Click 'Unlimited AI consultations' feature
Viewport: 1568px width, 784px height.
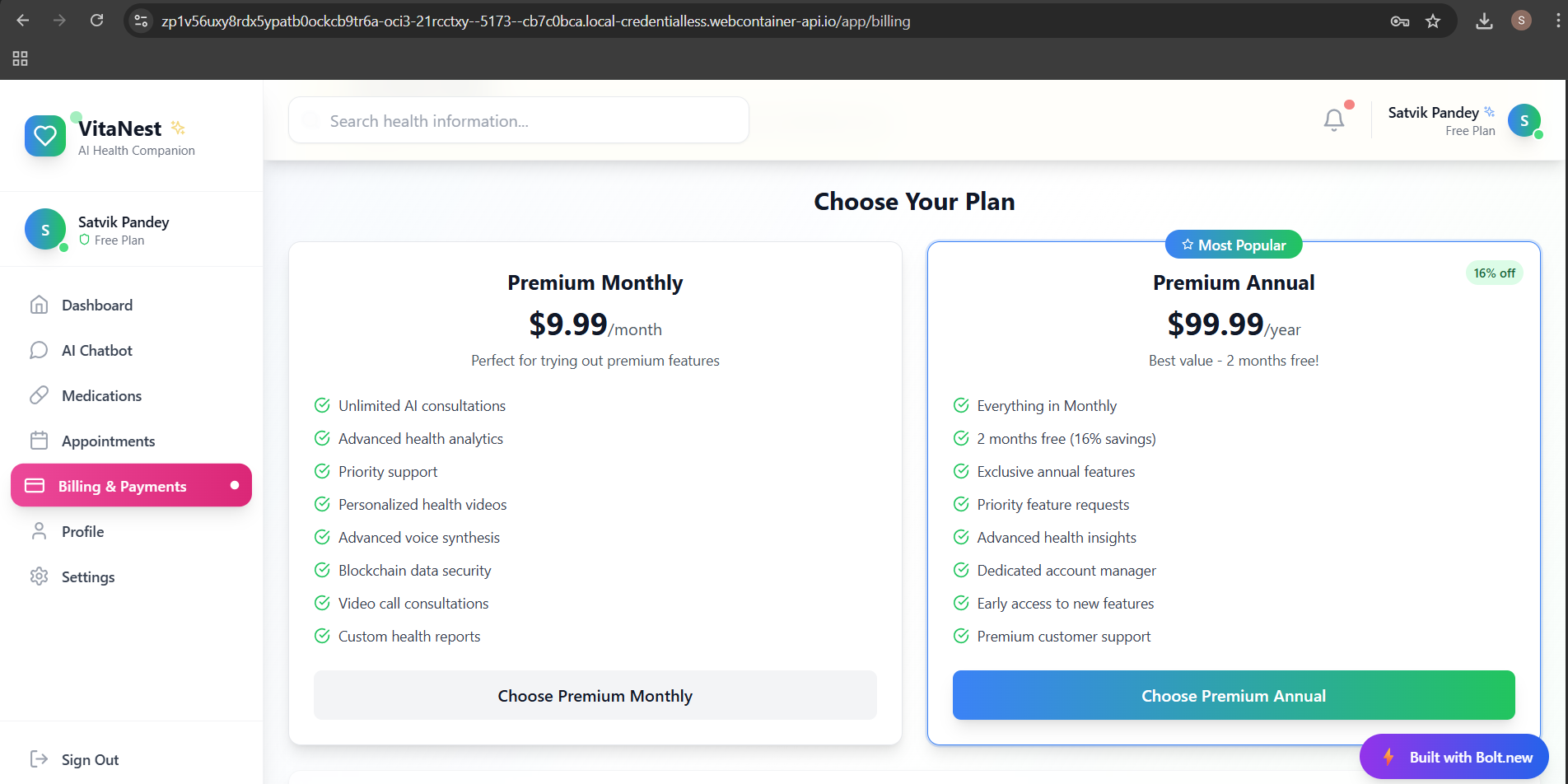(422, 405)
